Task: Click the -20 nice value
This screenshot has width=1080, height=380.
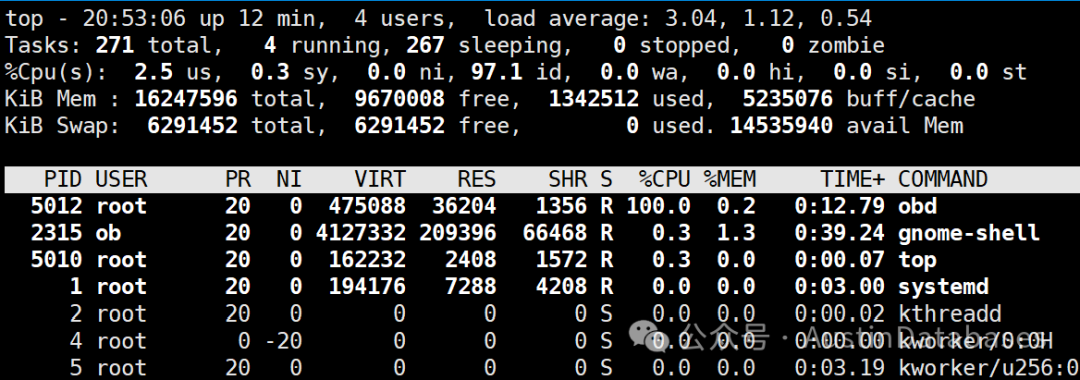Action: (x=283, y=341)
